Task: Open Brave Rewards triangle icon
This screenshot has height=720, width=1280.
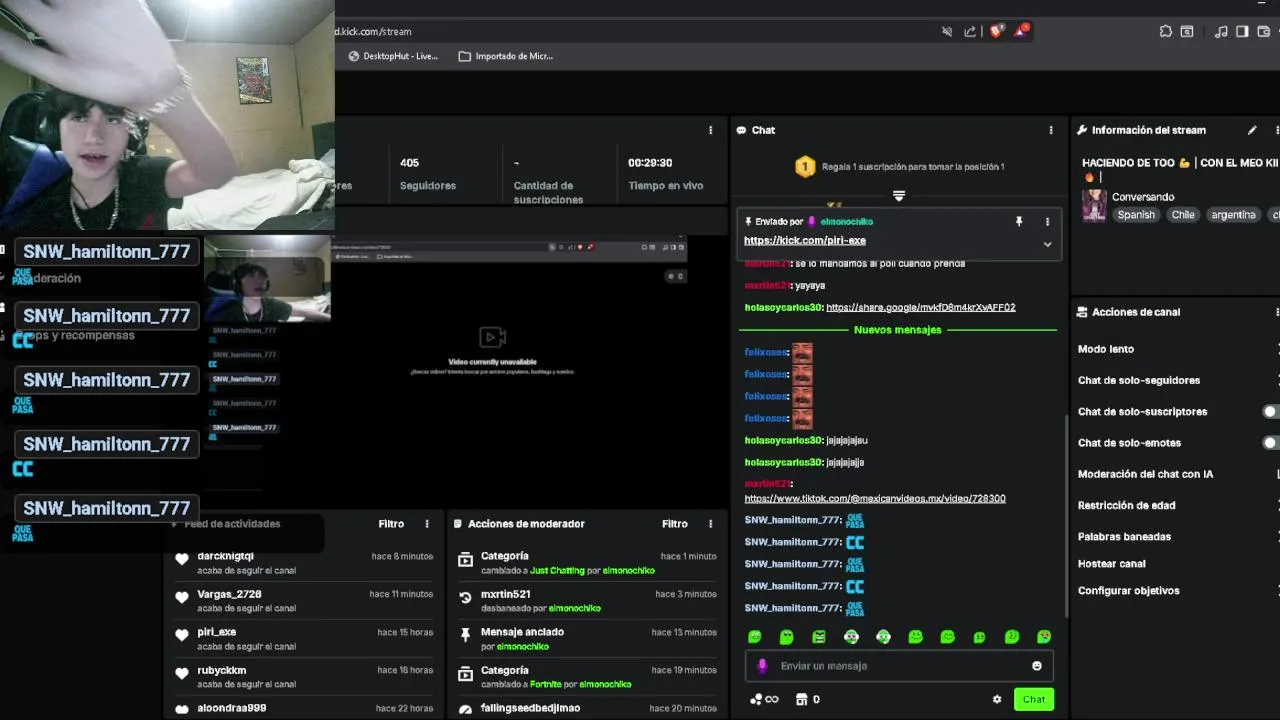Action: point(1021,31)
